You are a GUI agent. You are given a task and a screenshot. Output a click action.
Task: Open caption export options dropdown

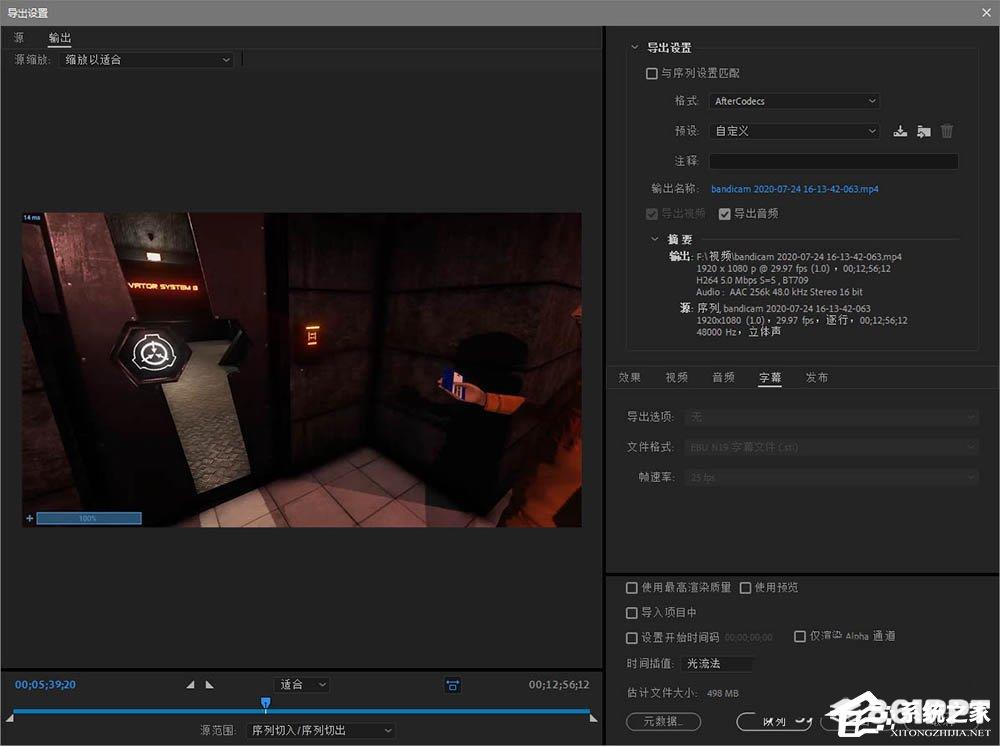pos(832,417)
